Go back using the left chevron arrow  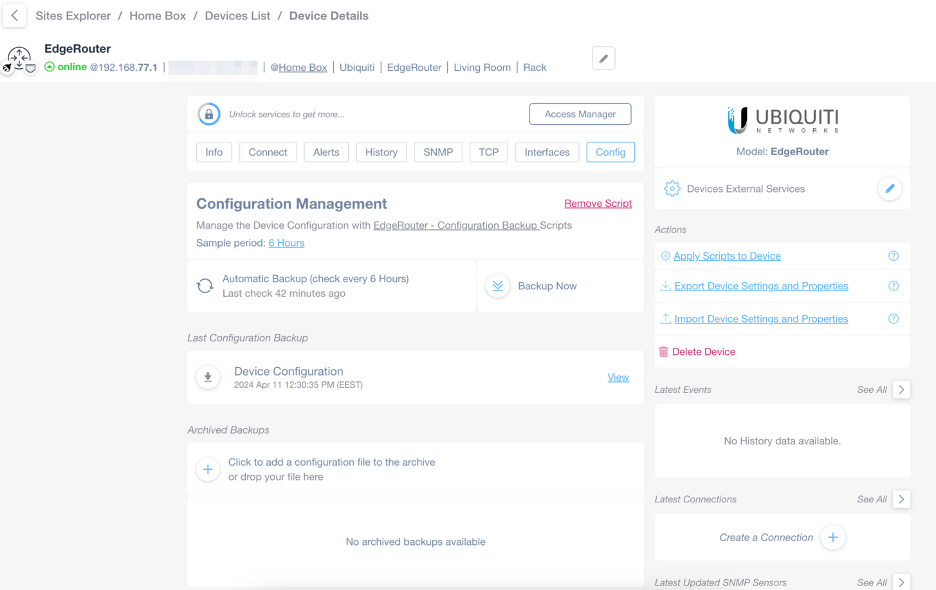[14, 16]
